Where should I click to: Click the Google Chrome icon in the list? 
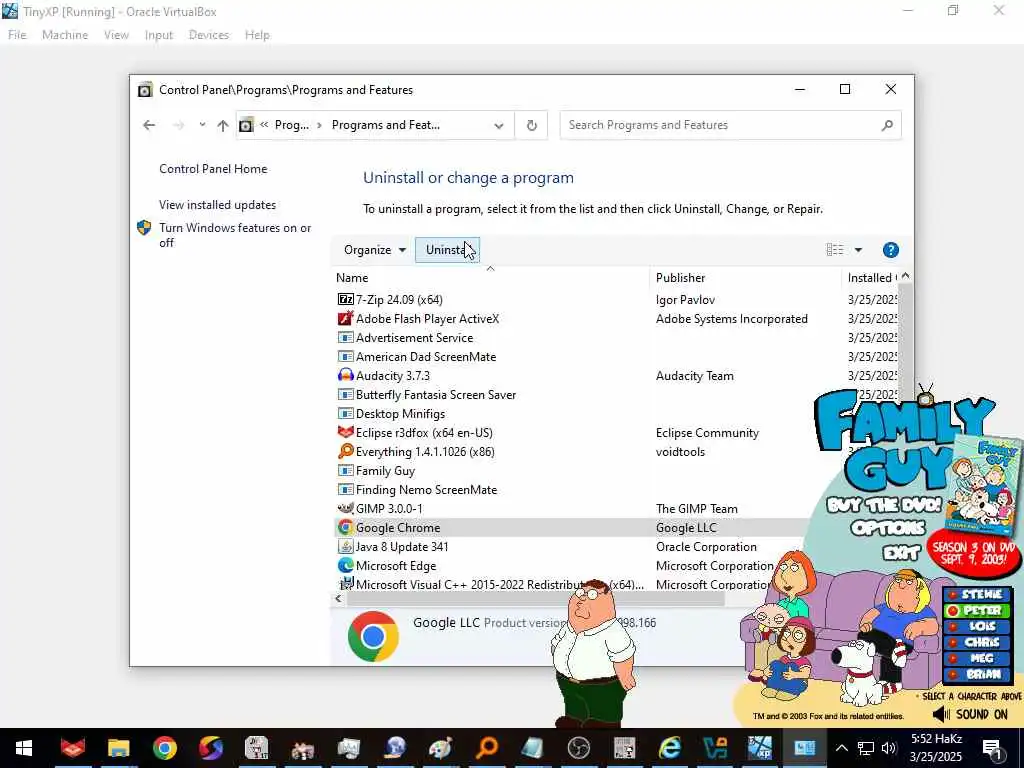coord(345,527)
